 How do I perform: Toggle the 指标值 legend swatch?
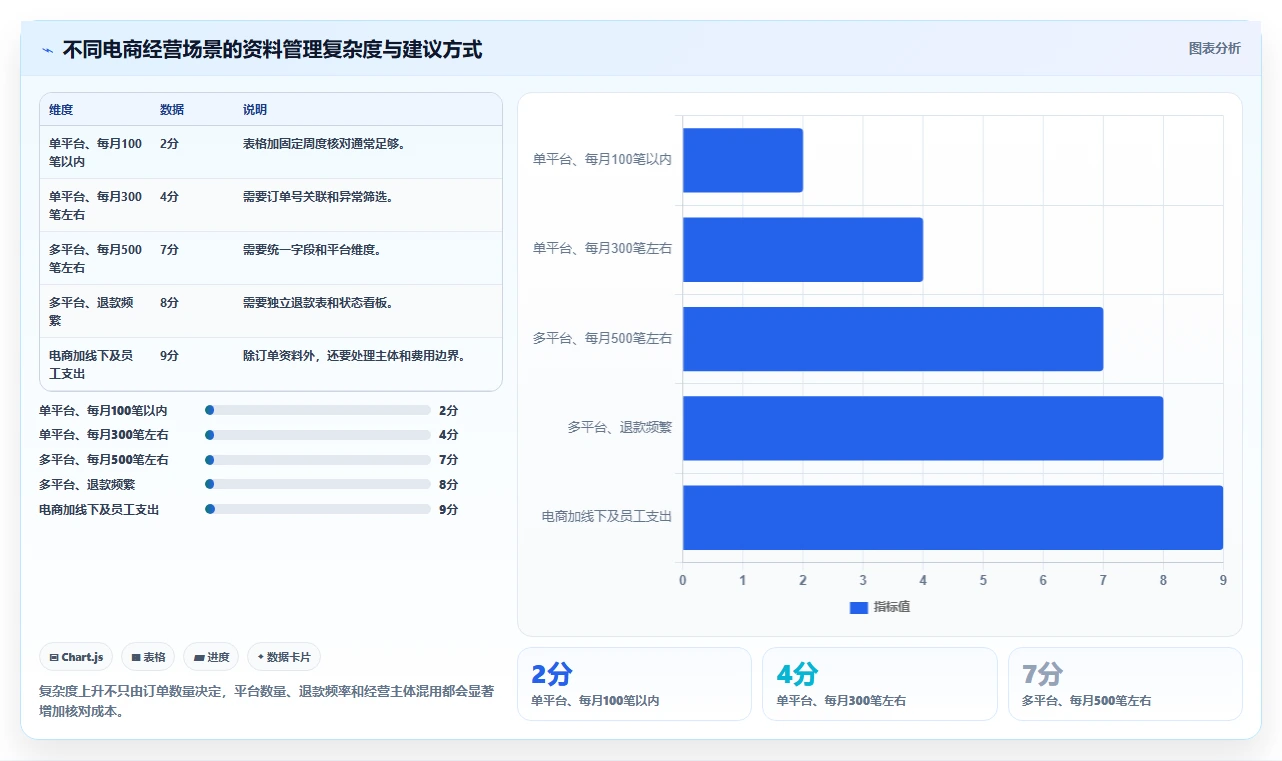point(858,607)
